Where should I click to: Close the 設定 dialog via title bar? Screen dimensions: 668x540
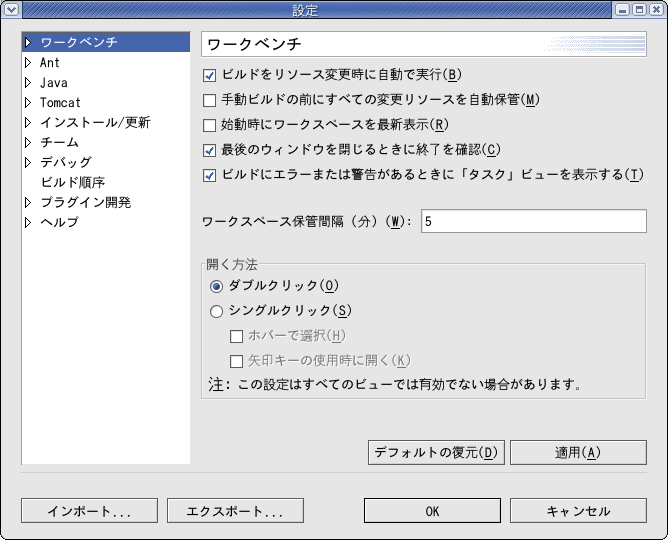coord(656,9)
